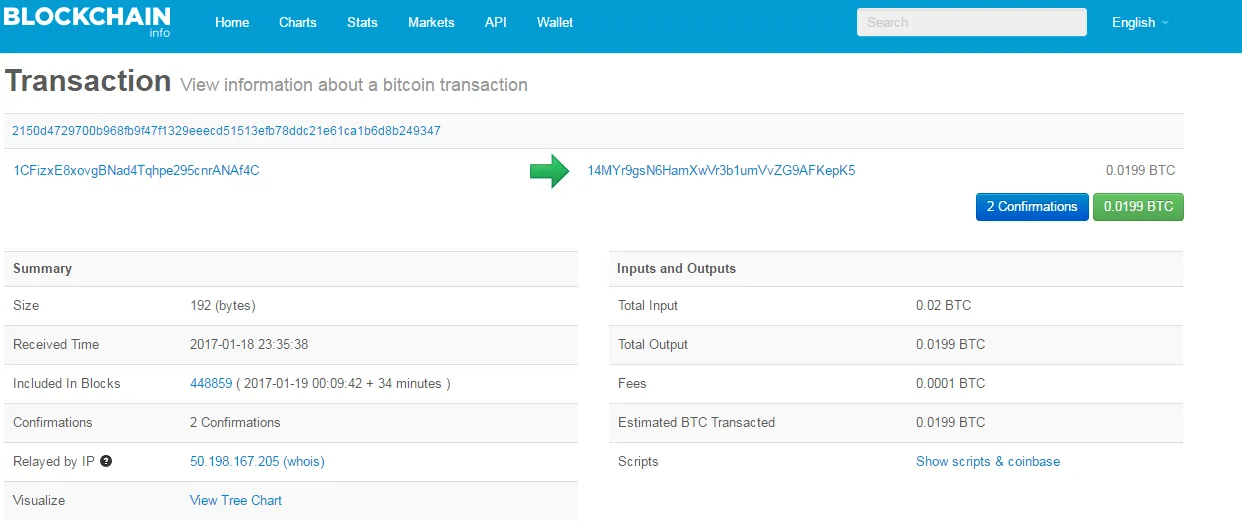Open block 448859 link
Image resolution: width=1242 pixels, height=526 pixels.
(211, 384)
